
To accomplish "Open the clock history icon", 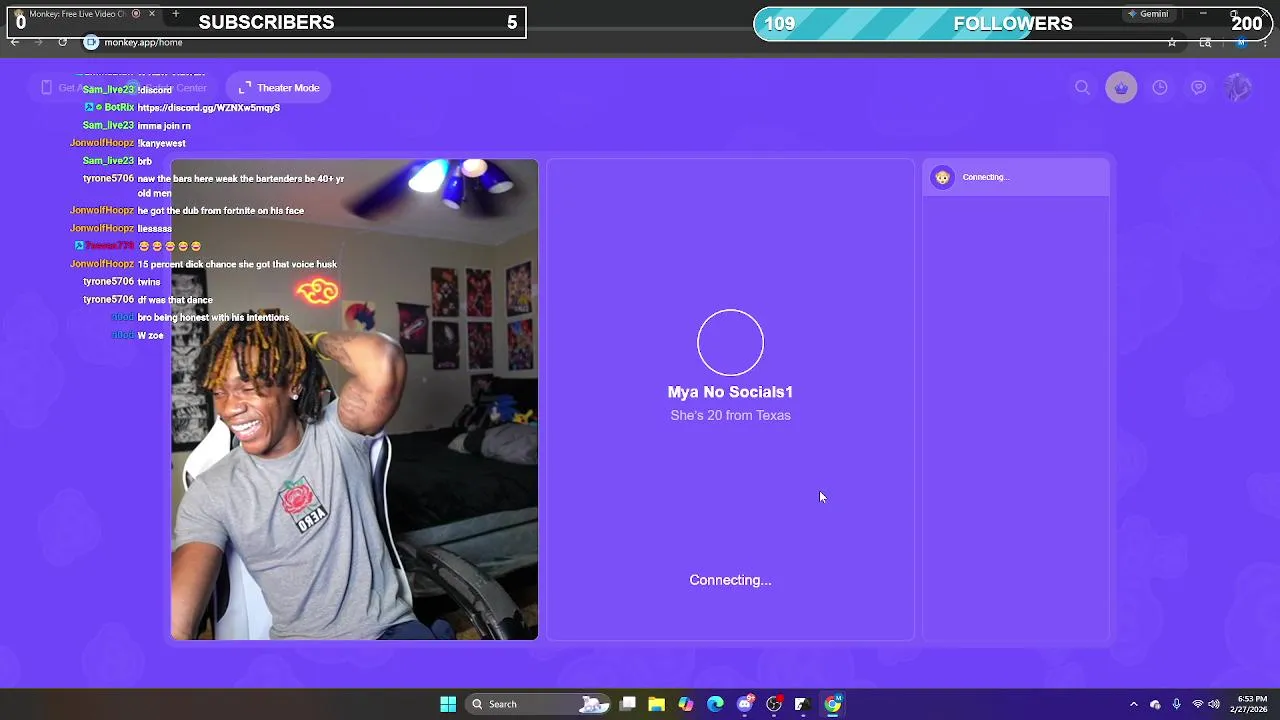I will pos(1160,88).
